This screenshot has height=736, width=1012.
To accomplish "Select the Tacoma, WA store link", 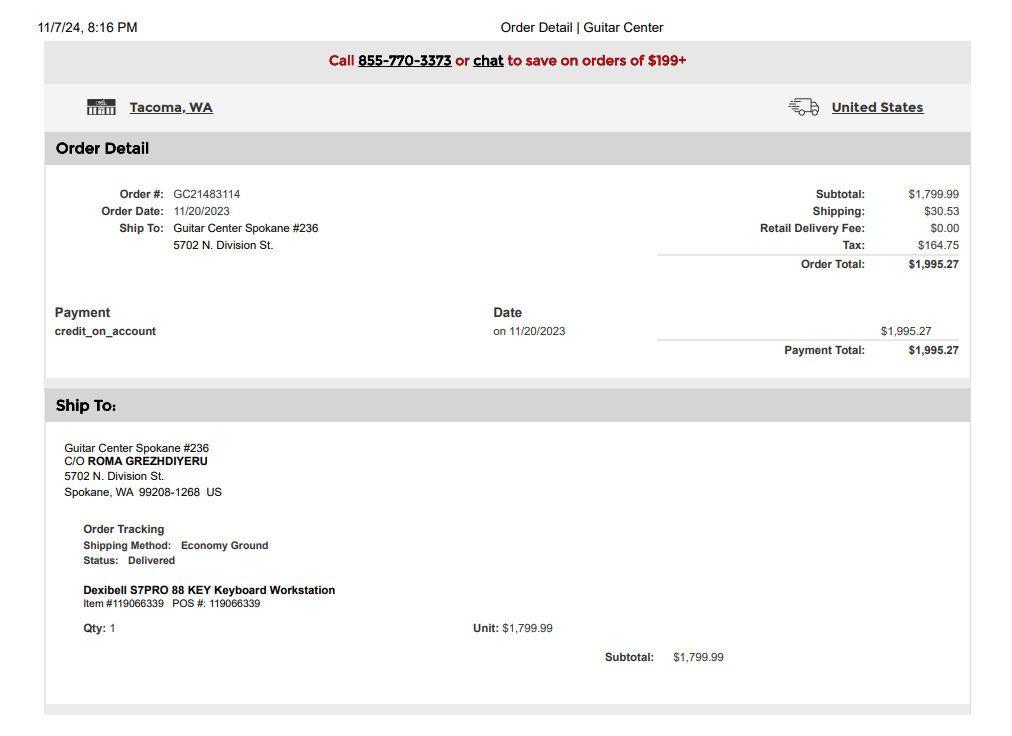I will pos(171,107).
